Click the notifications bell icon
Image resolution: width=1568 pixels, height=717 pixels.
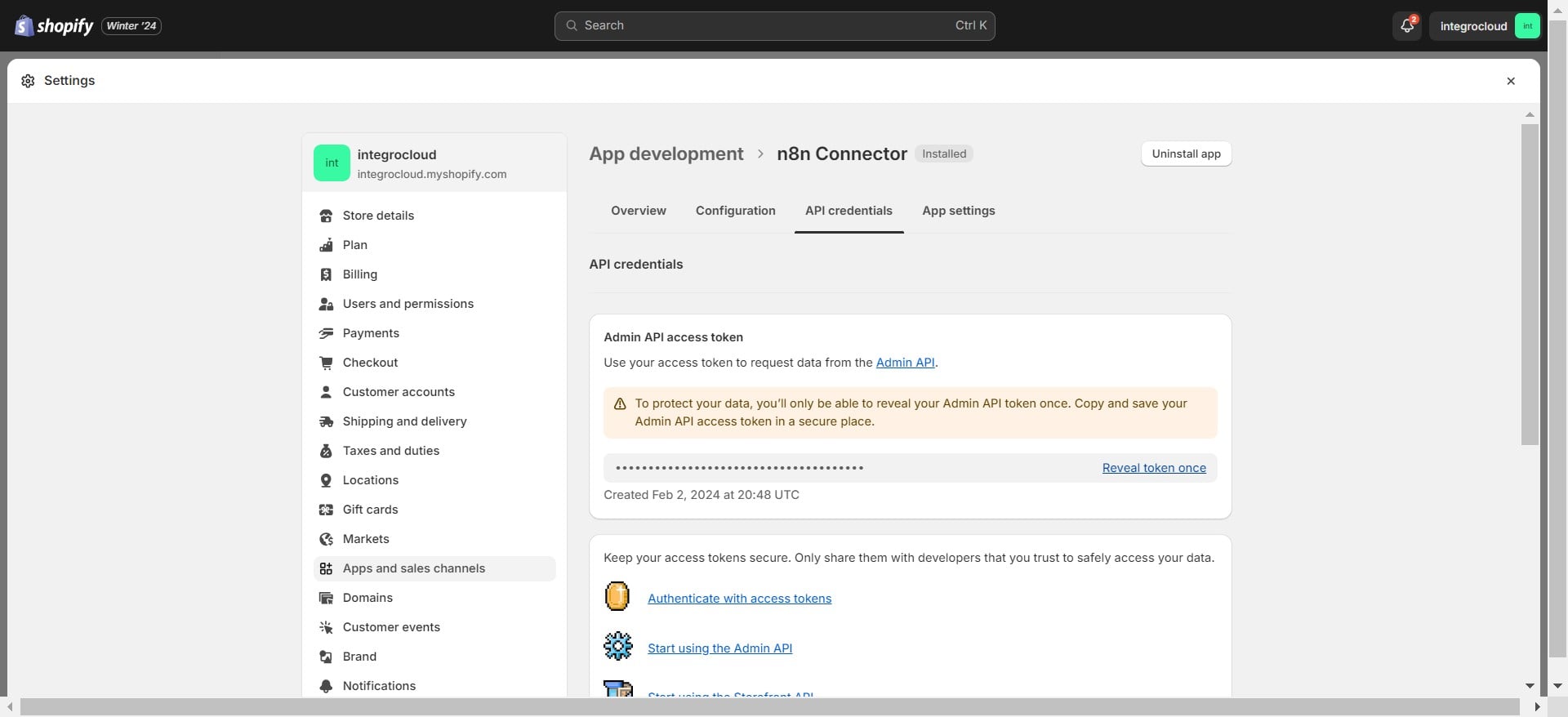tap(1406, 26)
